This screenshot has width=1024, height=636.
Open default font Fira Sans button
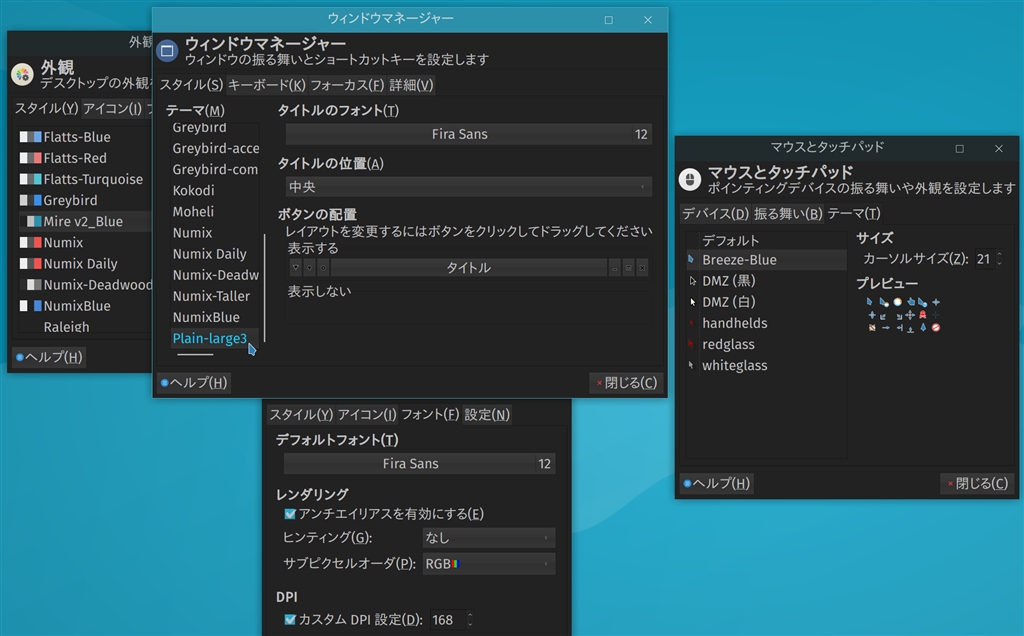pos(419,464)
